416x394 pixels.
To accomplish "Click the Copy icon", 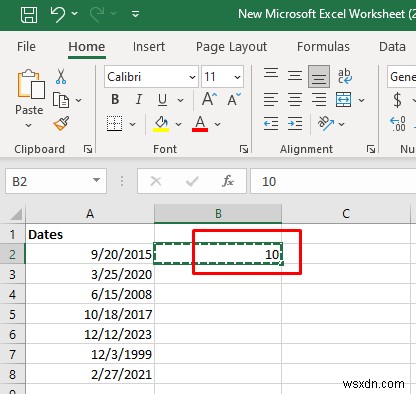I will (x=61, y=100).
